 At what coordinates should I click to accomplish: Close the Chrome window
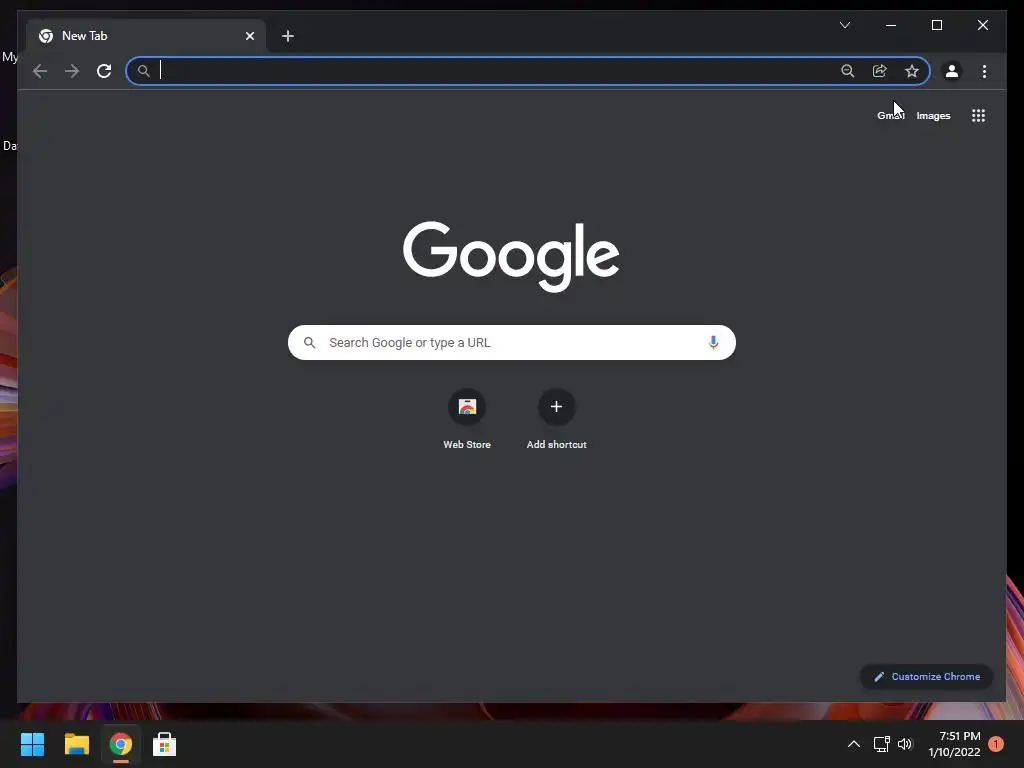[982, 25]
